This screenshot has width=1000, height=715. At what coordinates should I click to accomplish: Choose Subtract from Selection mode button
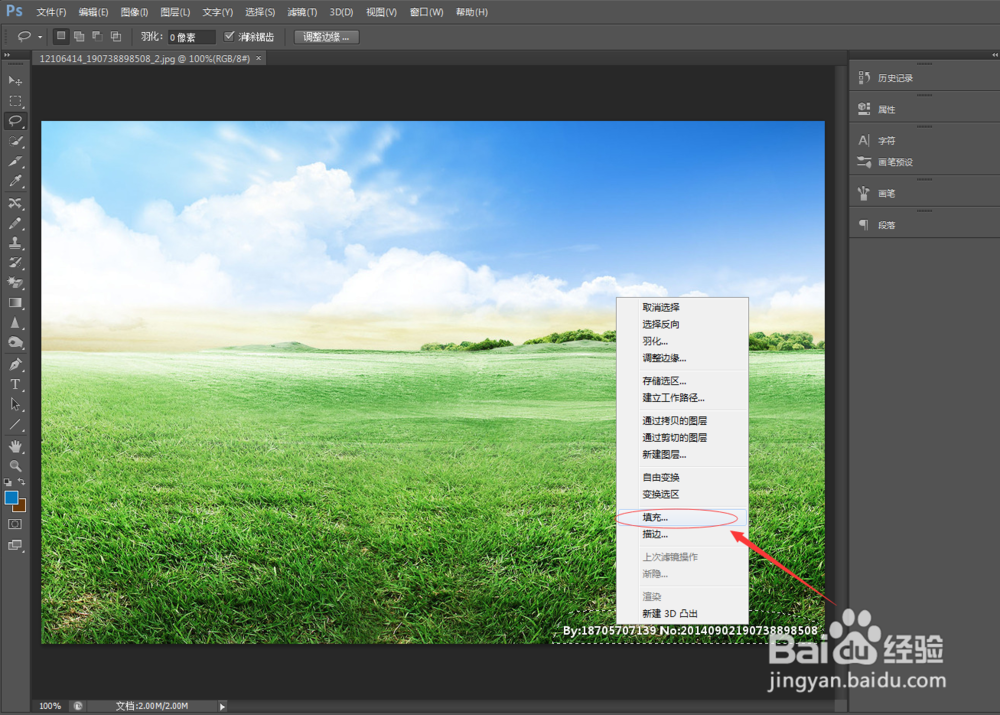point(97,36)
